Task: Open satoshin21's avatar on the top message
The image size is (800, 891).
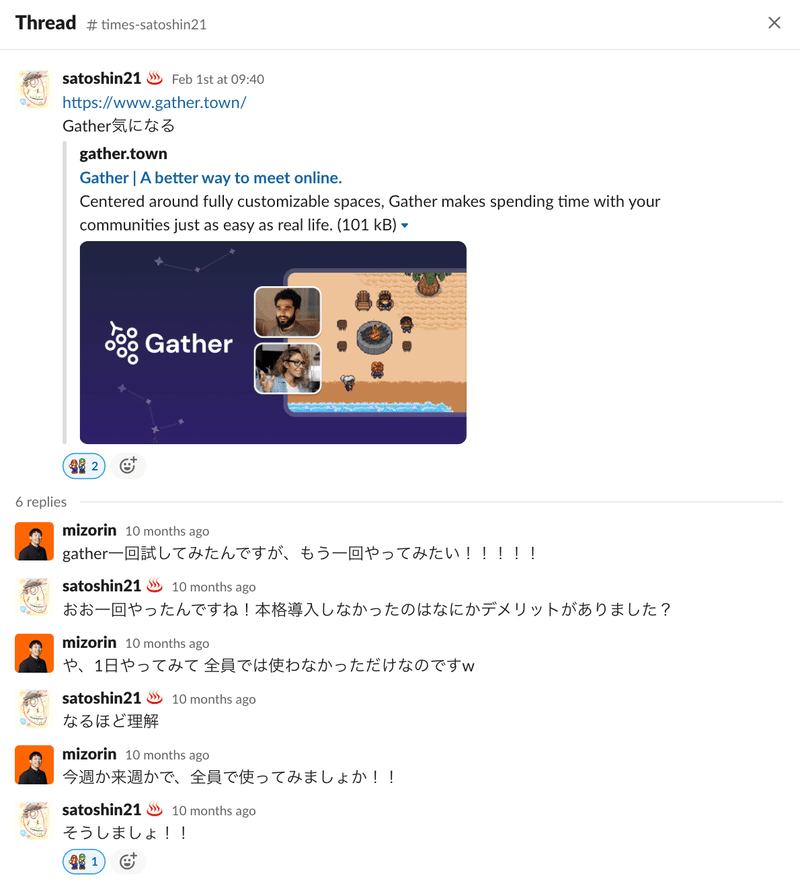Action: pos(34,89)
